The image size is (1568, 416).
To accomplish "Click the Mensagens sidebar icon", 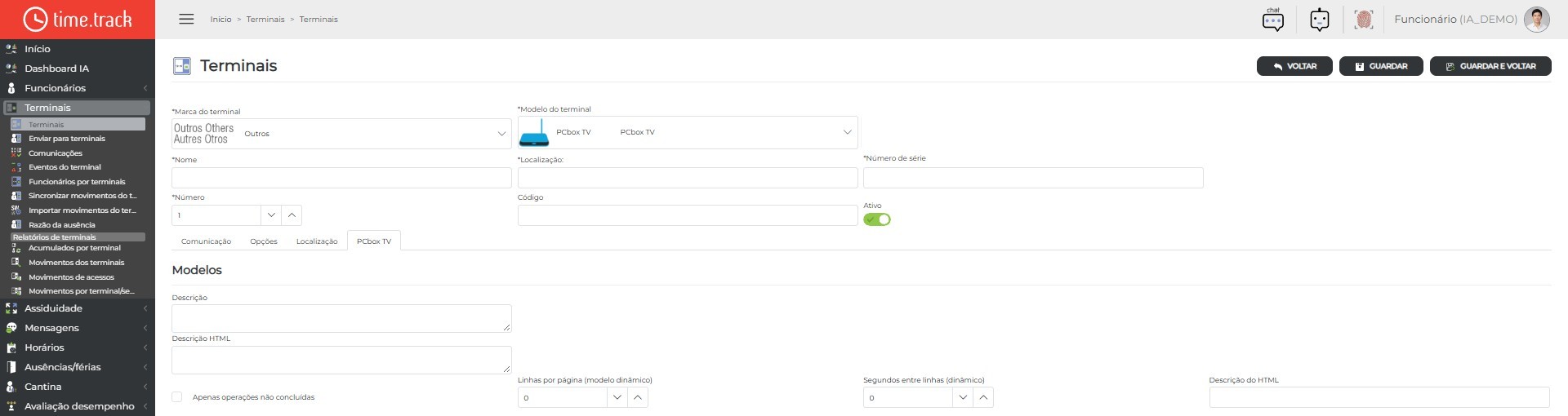I will (11, 328).
